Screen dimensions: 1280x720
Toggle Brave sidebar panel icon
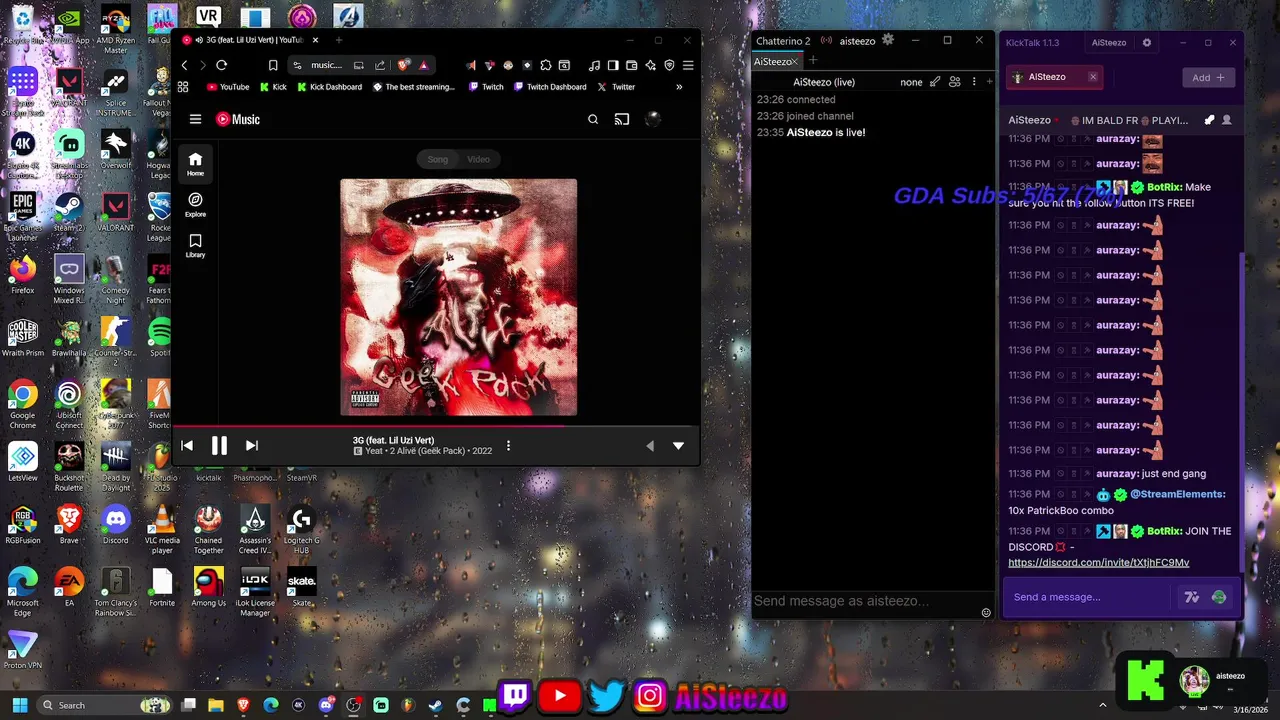tap(613, 65)
